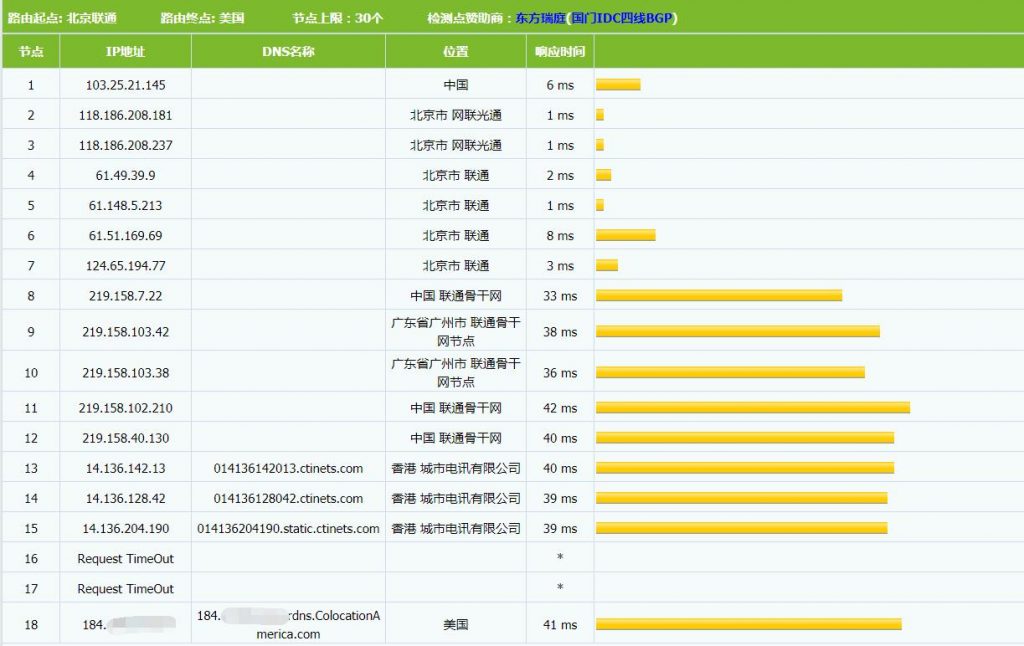
Task: Select IP address 61.148.5.213
Action: tap(125, 206)
